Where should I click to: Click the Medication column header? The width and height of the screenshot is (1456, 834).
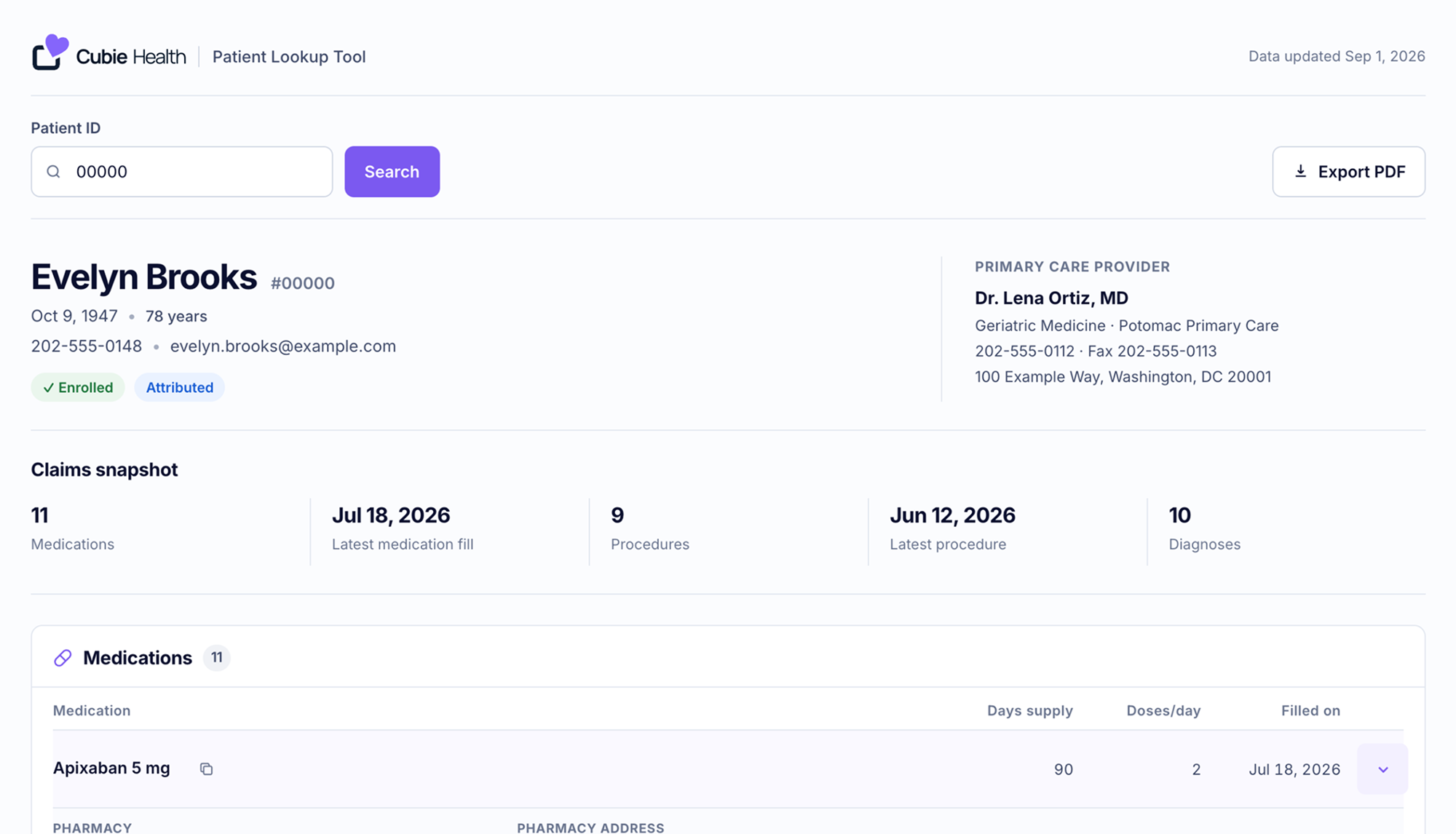pos(92,711)
